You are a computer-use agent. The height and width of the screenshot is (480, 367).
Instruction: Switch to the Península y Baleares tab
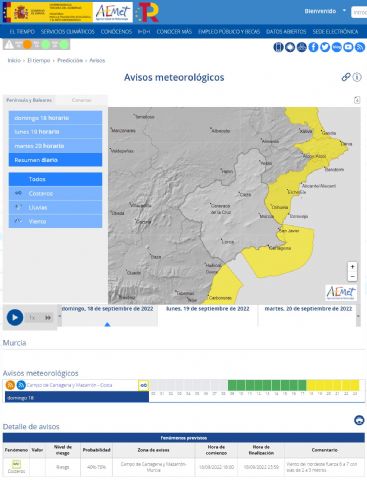pyautogui.click(x=29, y=100)
